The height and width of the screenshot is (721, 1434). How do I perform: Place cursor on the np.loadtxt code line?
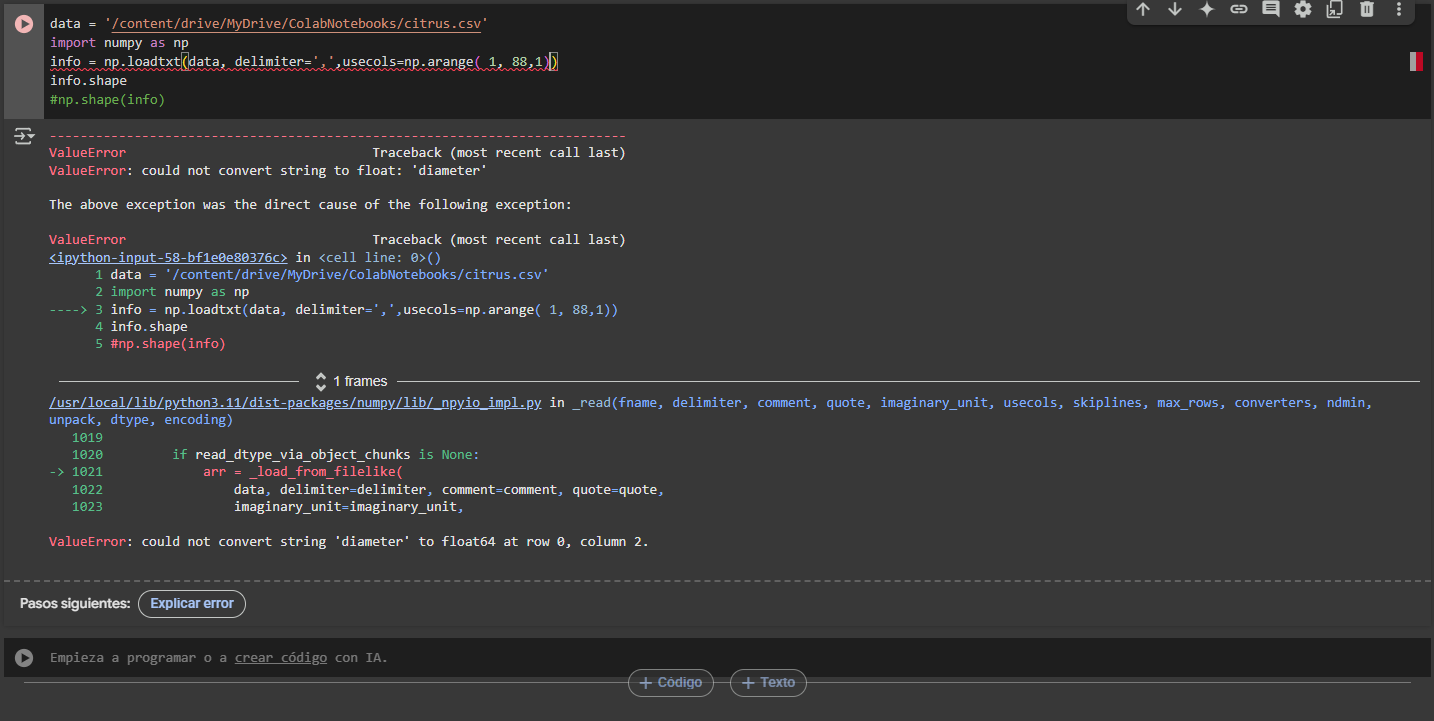pos(304,62)
